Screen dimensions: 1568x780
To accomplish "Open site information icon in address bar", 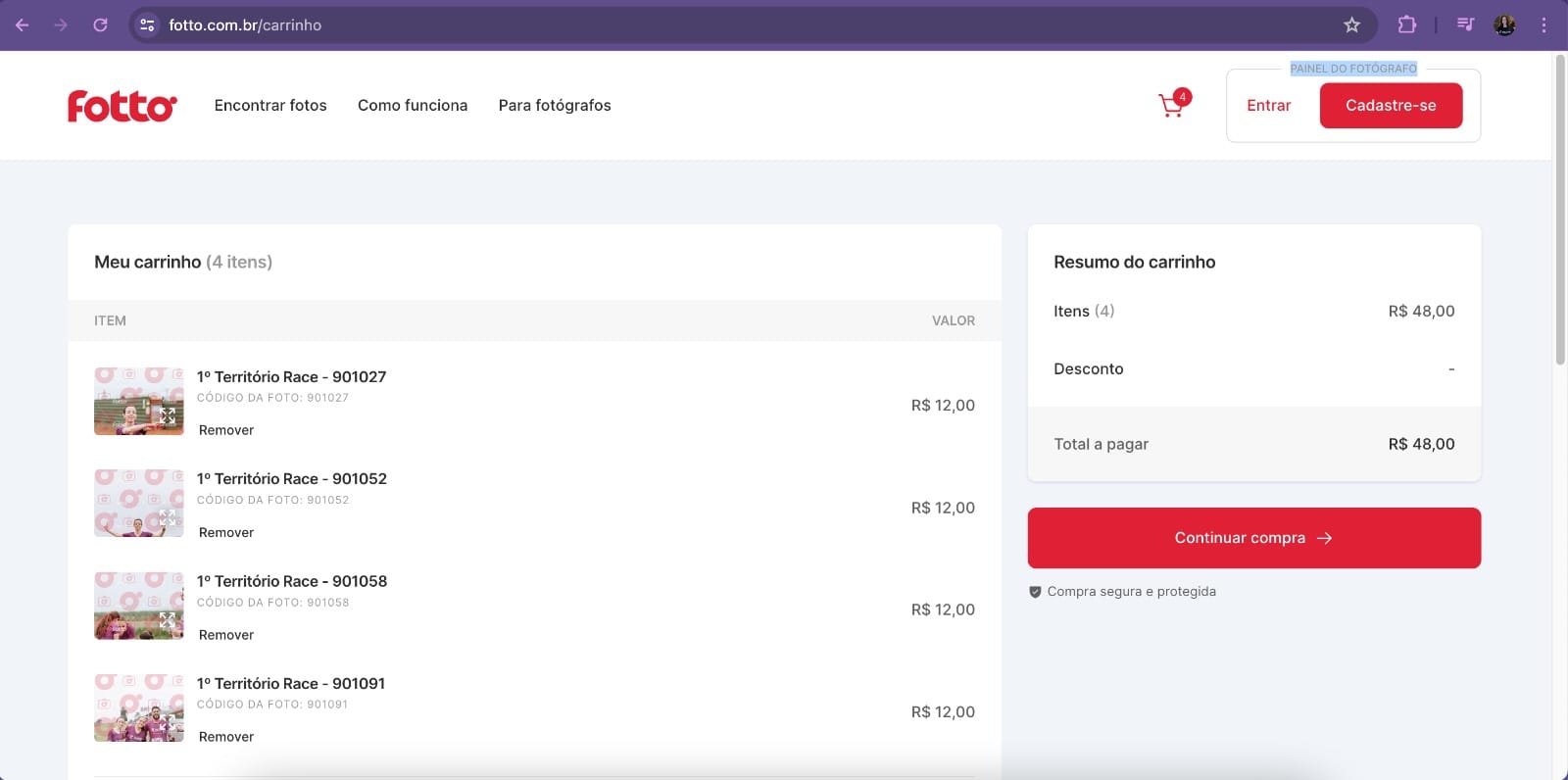I will 147,24.
